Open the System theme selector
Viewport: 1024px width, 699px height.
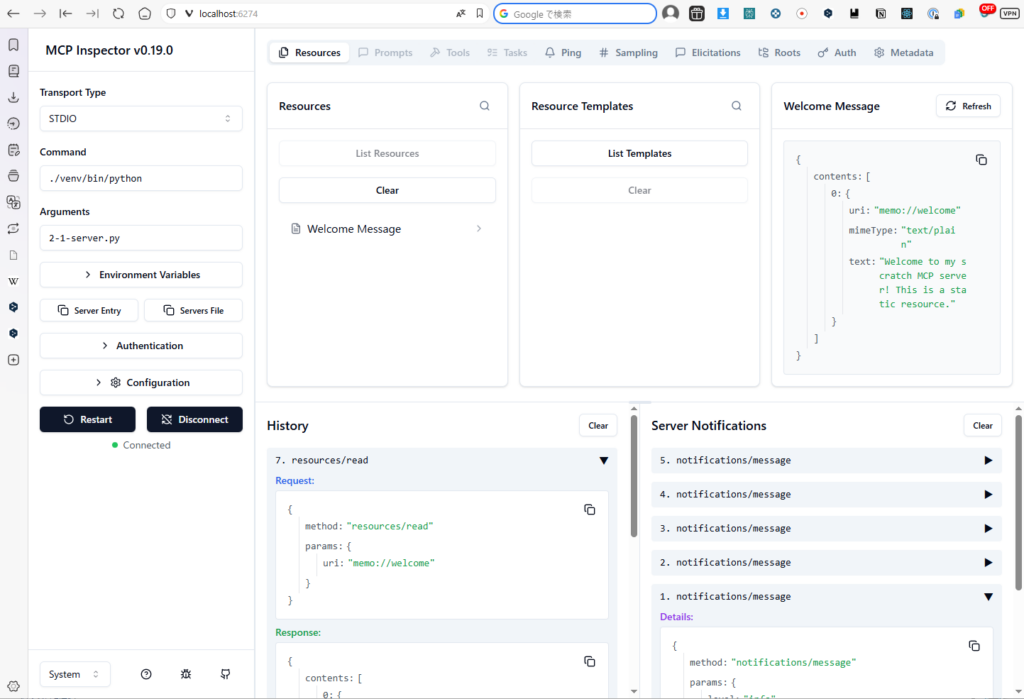click(75, 674)
